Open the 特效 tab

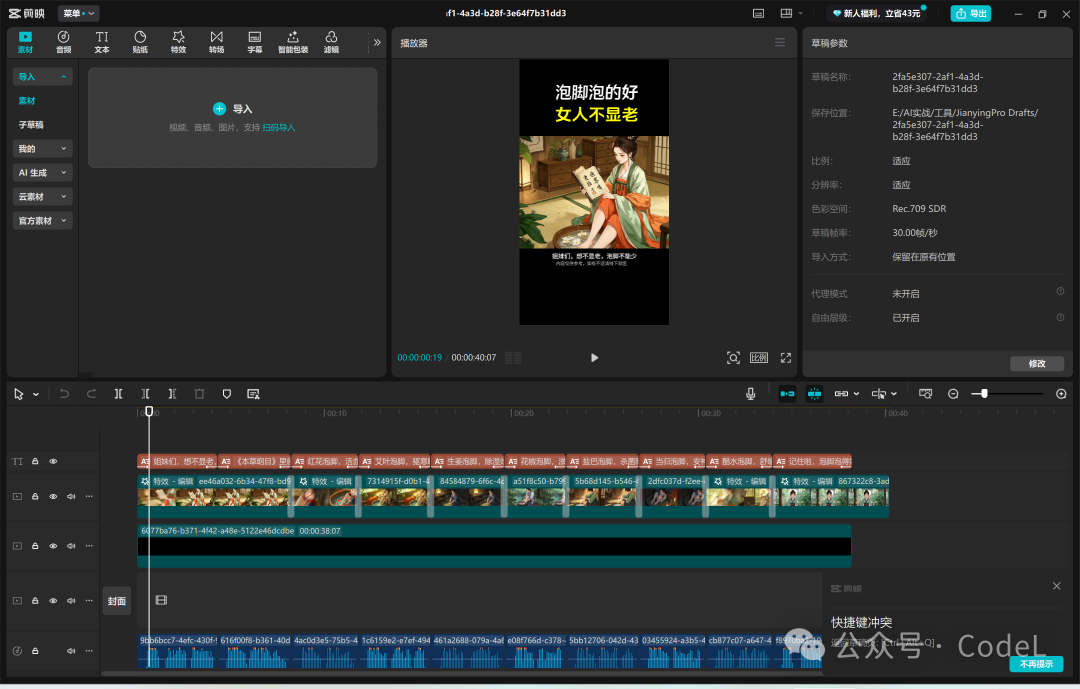[x=178, y=42]
